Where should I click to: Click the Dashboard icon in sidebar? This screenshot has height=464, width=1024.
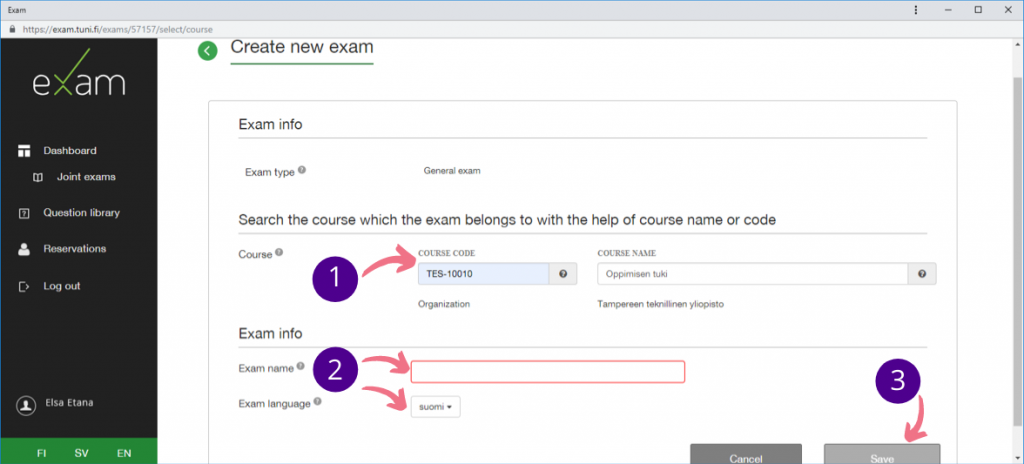pyautogui.click(x=25, y=151)
